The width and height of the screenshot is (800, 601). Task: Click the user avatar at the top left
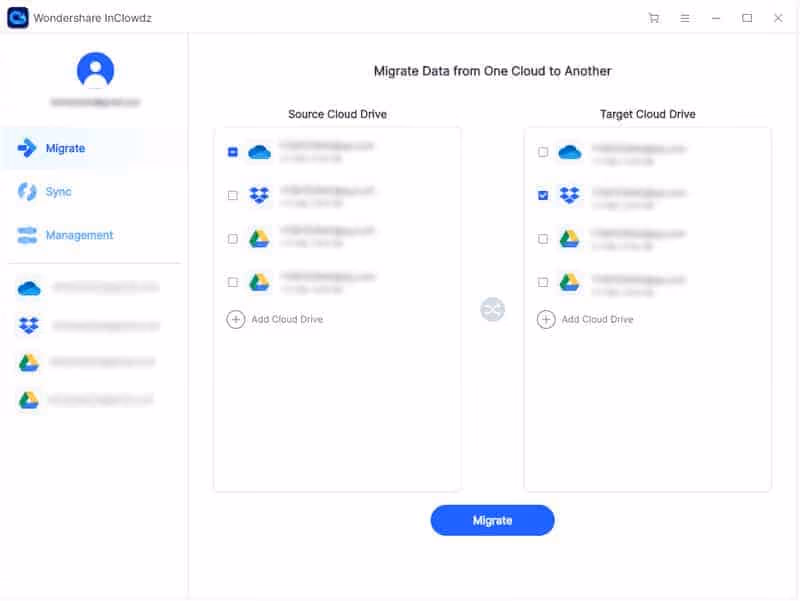[93, 71]
